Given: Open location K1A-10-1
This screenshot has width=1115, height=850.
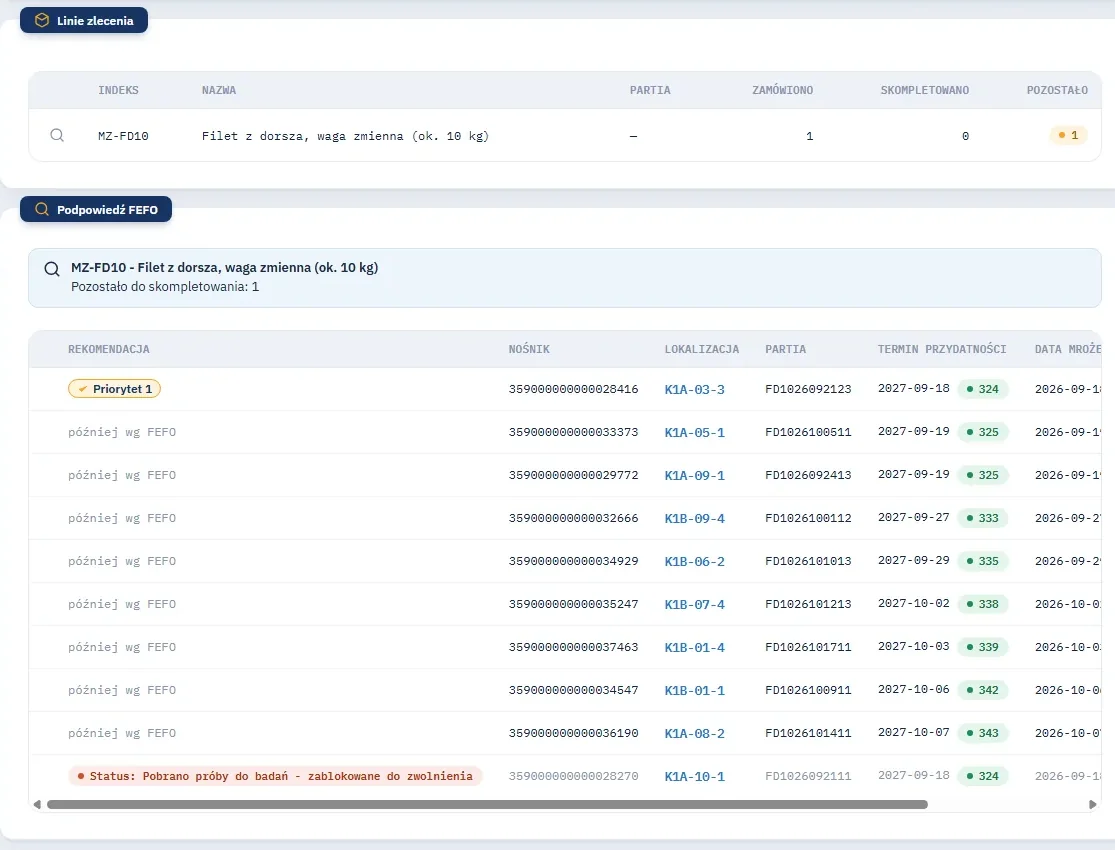Looking at the screenshot, I should (695, 777).
